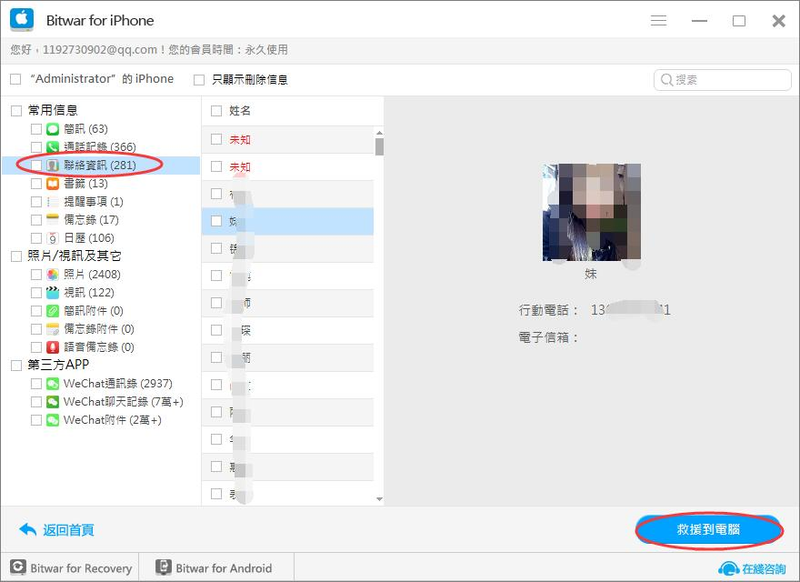Check the 照片 (2408) checkbox
The height and width of the screenshot is (582, 800).
pos(36,274)
